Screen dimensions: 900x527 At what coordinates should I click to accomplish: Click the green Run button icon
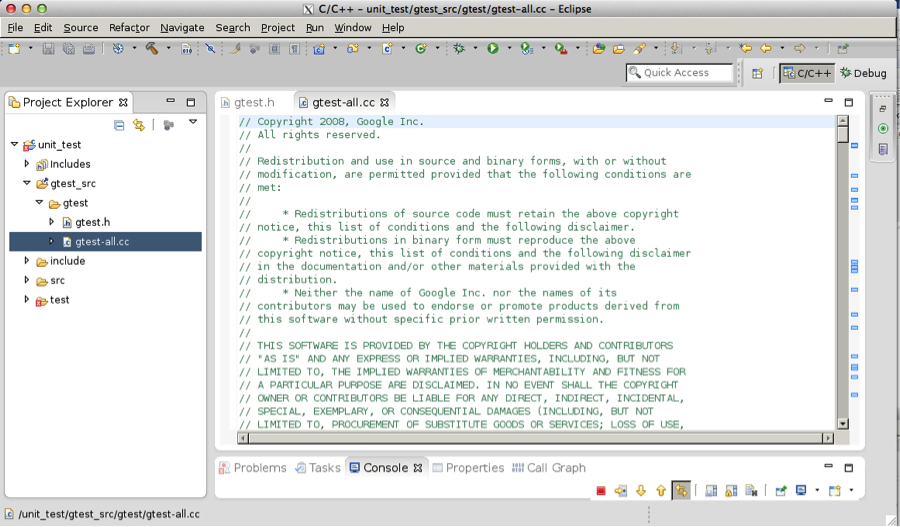click(493, 49)
